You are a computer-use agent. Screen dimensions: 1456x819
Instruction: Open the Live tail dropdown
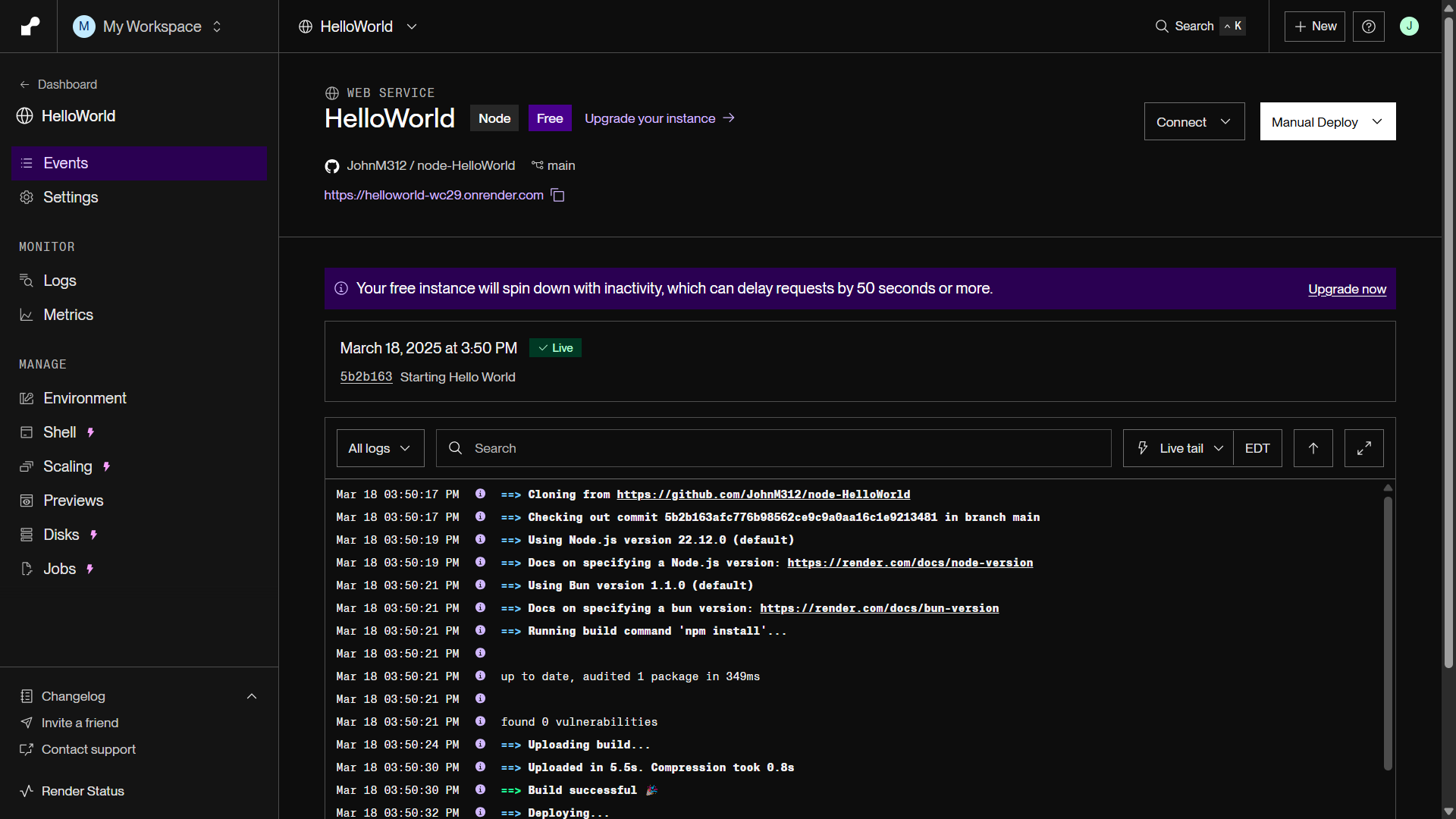1178,448
